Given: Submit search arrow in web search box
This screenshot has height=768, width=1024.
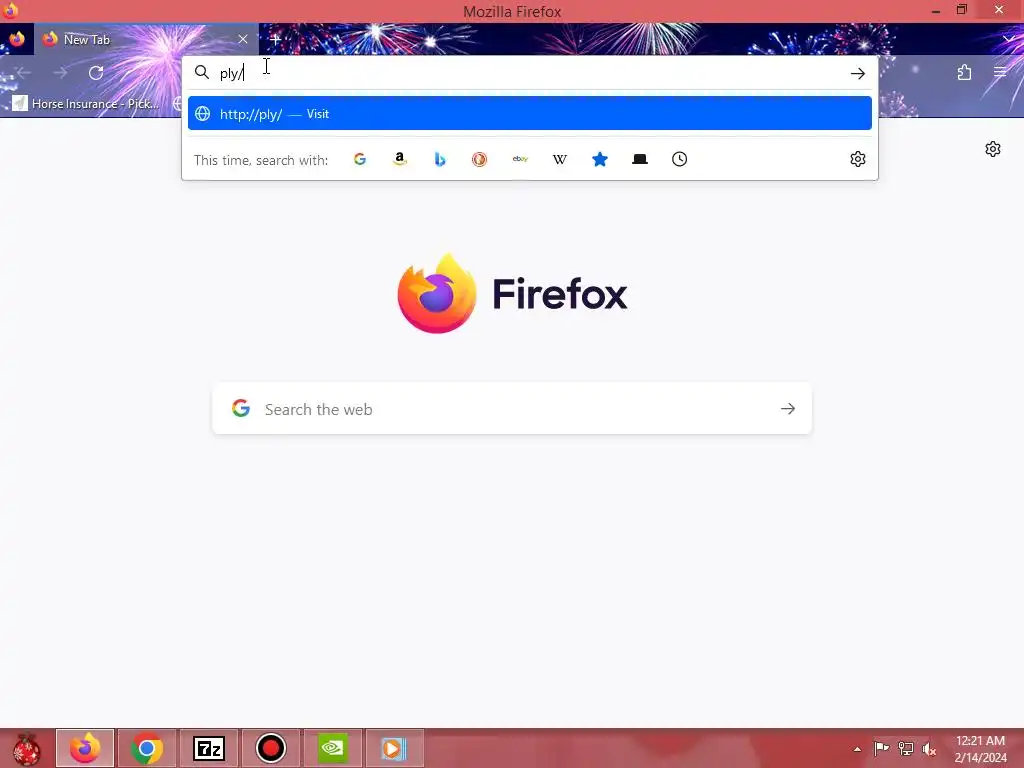Looking at the screenshot, I should point(788,409).
